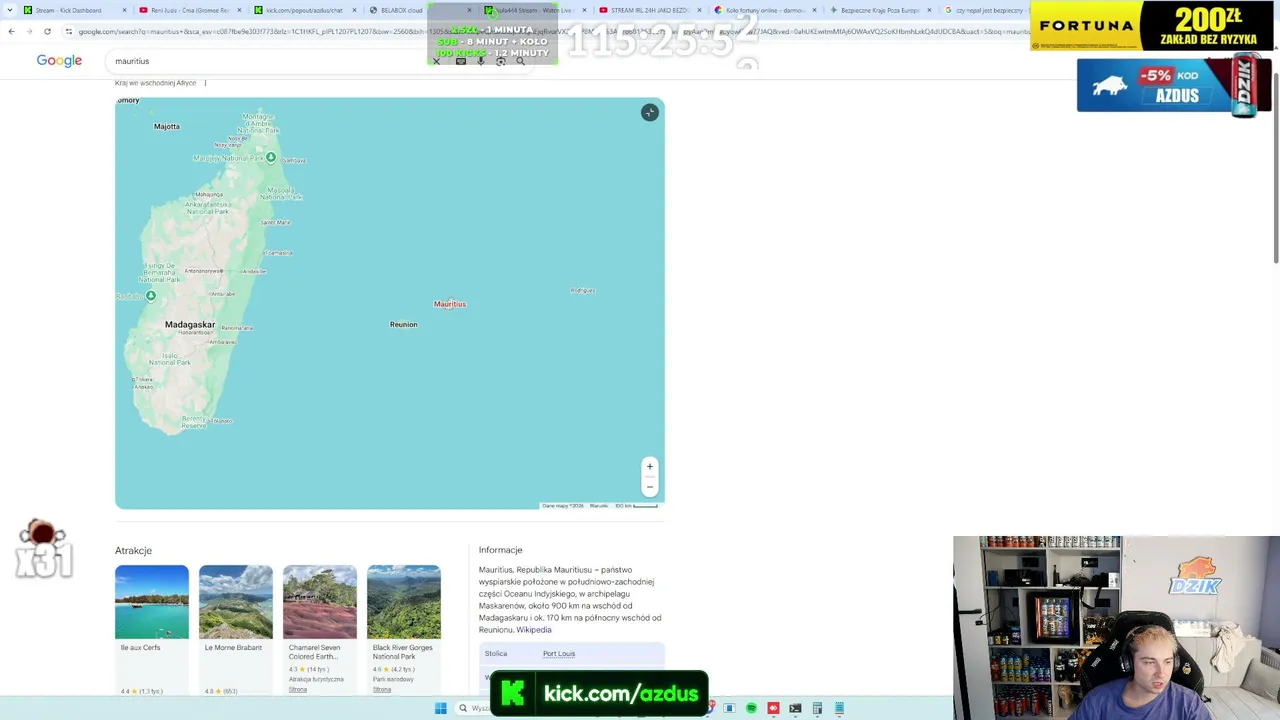Open the red app icon in the taskbar
1280x720 pixels.
[x=773, y=708]
